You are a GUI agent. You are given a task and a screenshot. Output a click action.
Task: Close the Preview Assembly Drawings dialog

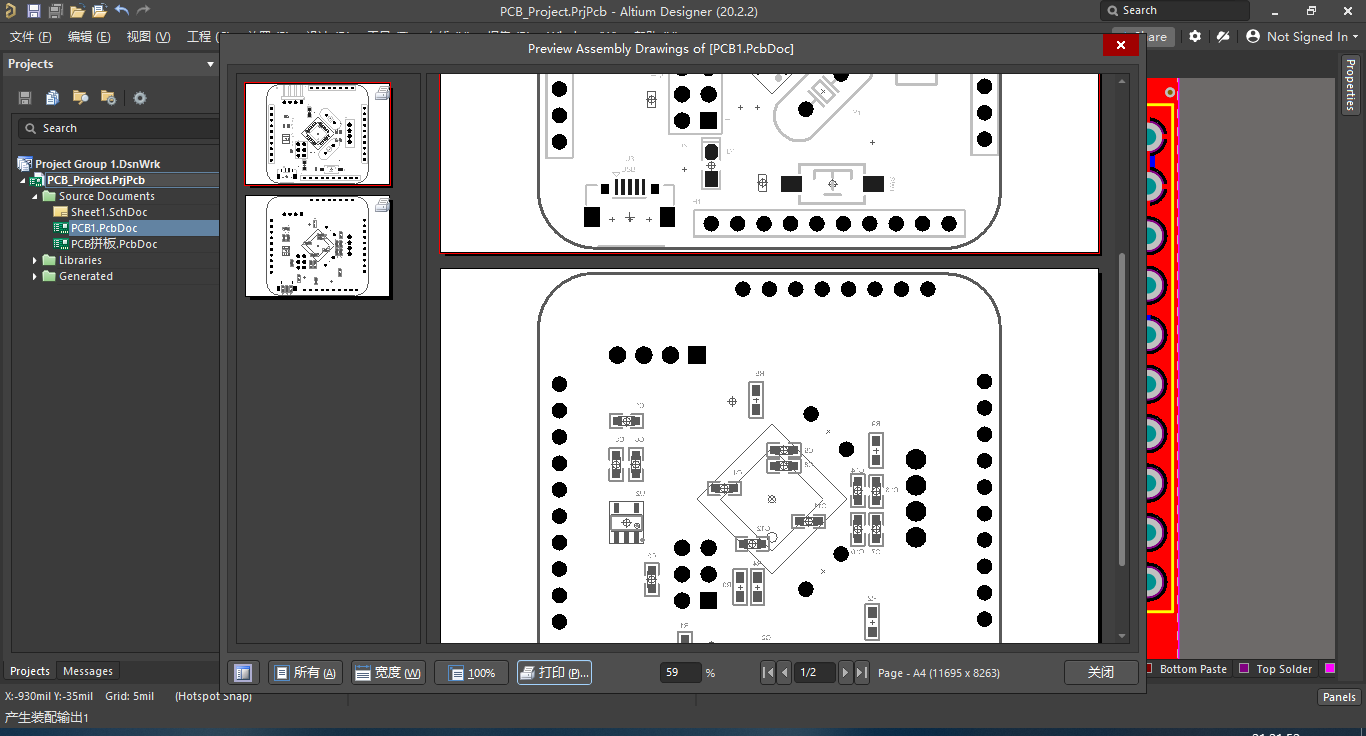point(1121,46)
